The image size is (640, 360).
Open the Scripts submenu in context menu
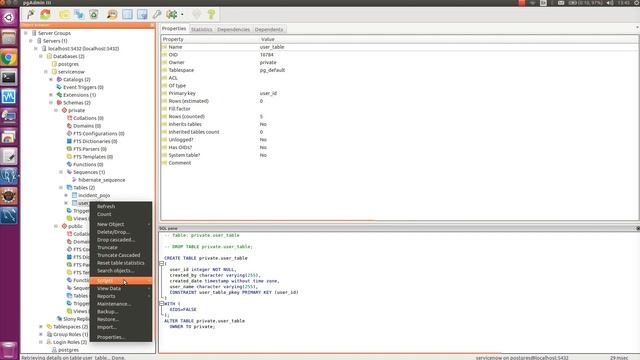coord(121,281)
